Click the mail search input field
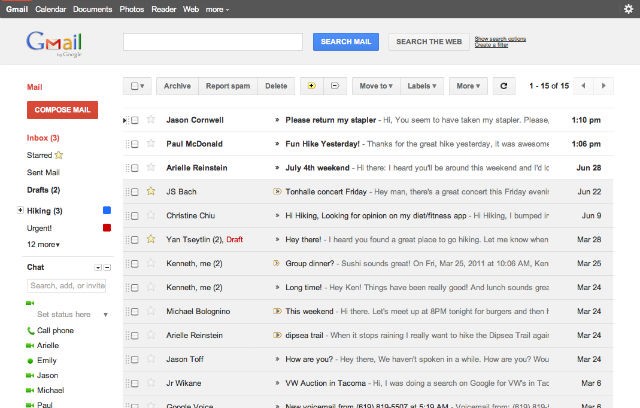Viewport: 640px width, 408px height. pyautogui.click(x=213, y=42)
